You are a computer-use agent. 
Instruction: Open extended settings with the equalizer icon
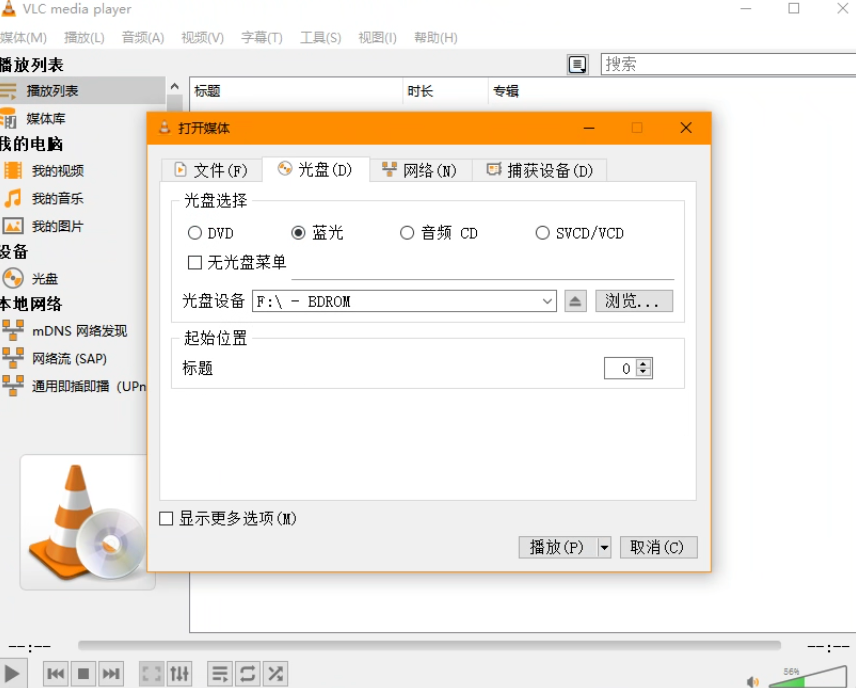tap(179, 673)
